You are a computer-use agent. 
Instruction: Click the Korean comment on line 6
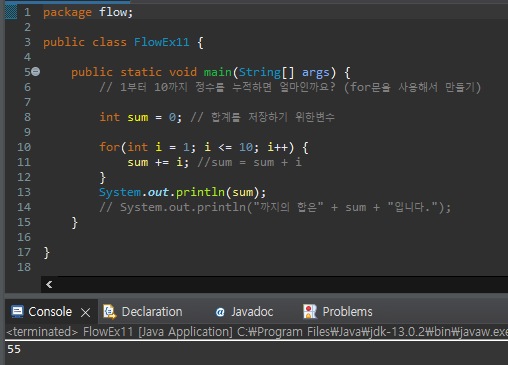pos(290,87)
